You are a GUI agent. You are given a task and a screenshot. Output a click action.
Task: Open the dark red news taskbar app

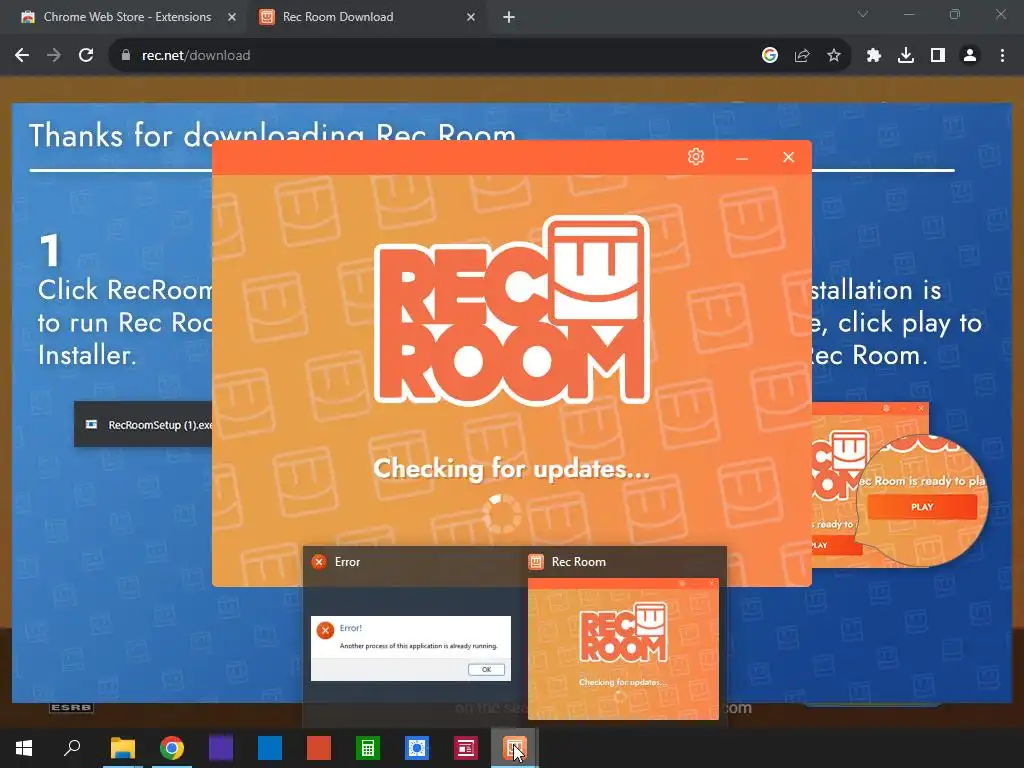466,748
